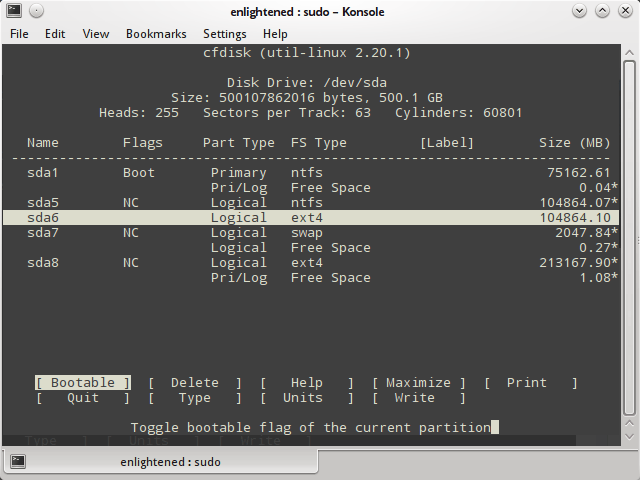Toggle the Bootable flag option
The height and width of the screenshot is (480, 640).
pyautogui.click(x=83, y=383)
